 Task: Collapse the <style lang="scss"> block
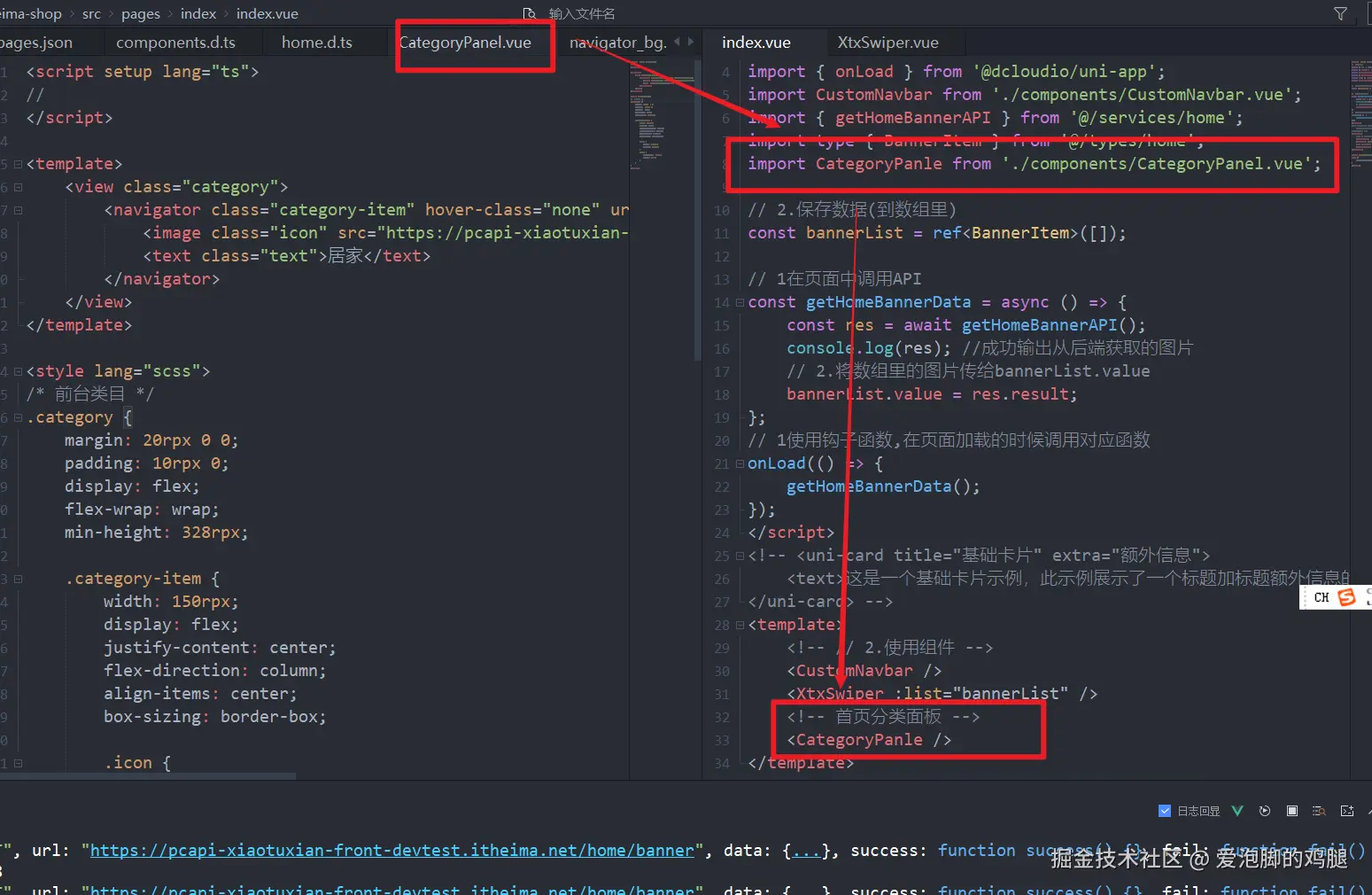(x=18, y=371)
